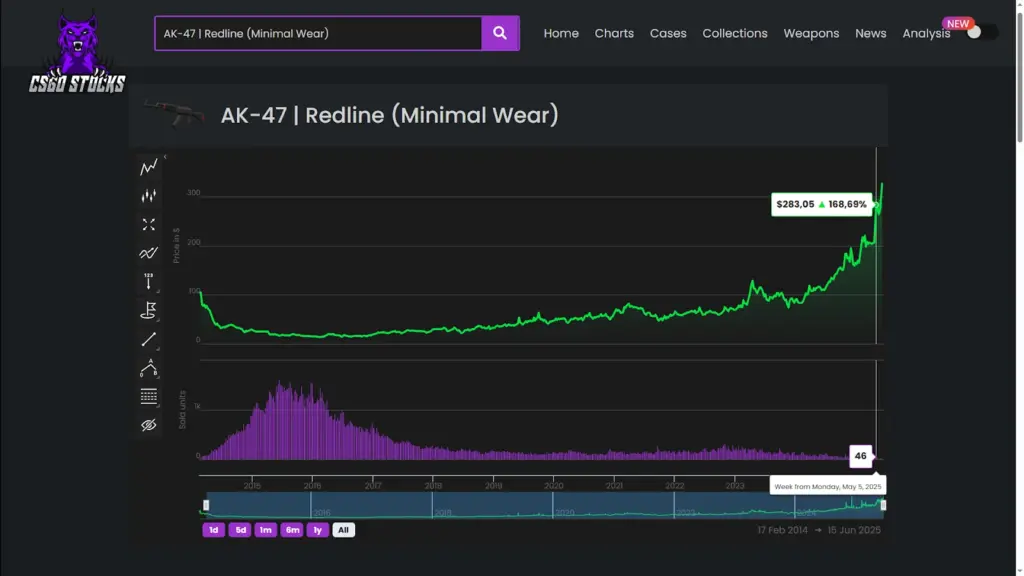Click the '15 Jun 2025' end date text
The height and width of the screenshot is (576, 1024).
click(x=854, y=530)
